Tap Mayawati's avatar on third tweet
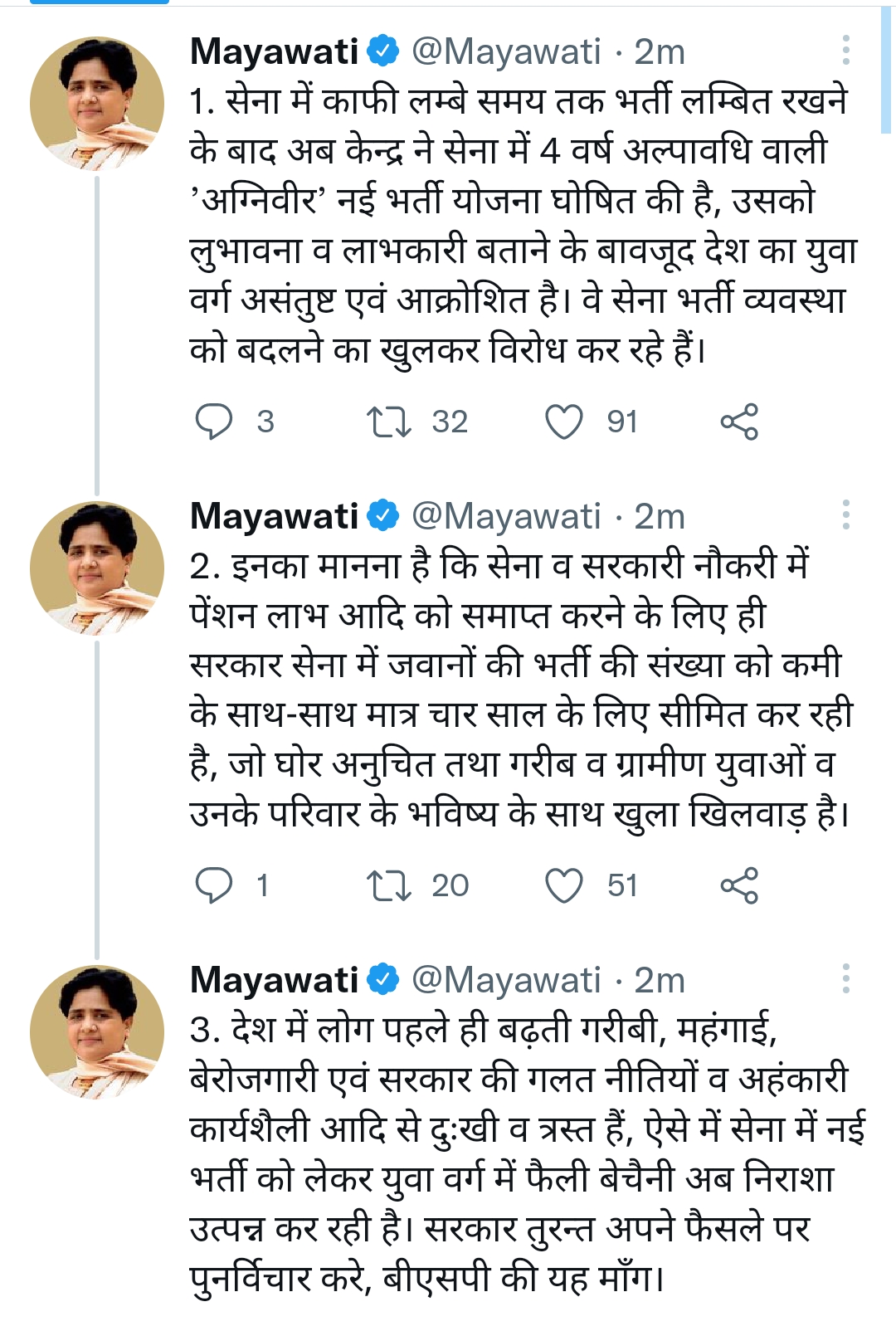This screenshot has height=1331, width=896. point(97,1032)
